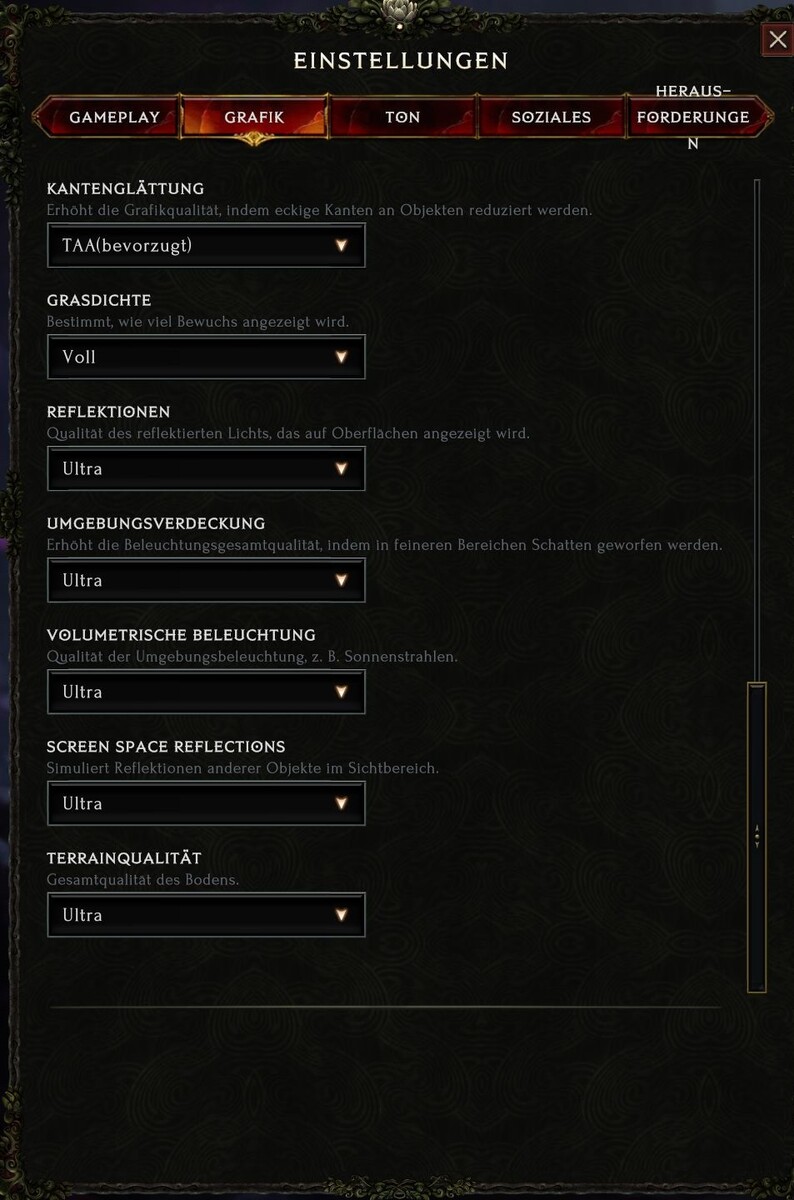The width and height of the screenshot is (794, 1200).
Task: Open the Ton settings tab
Action: click(x=403, y=117)
